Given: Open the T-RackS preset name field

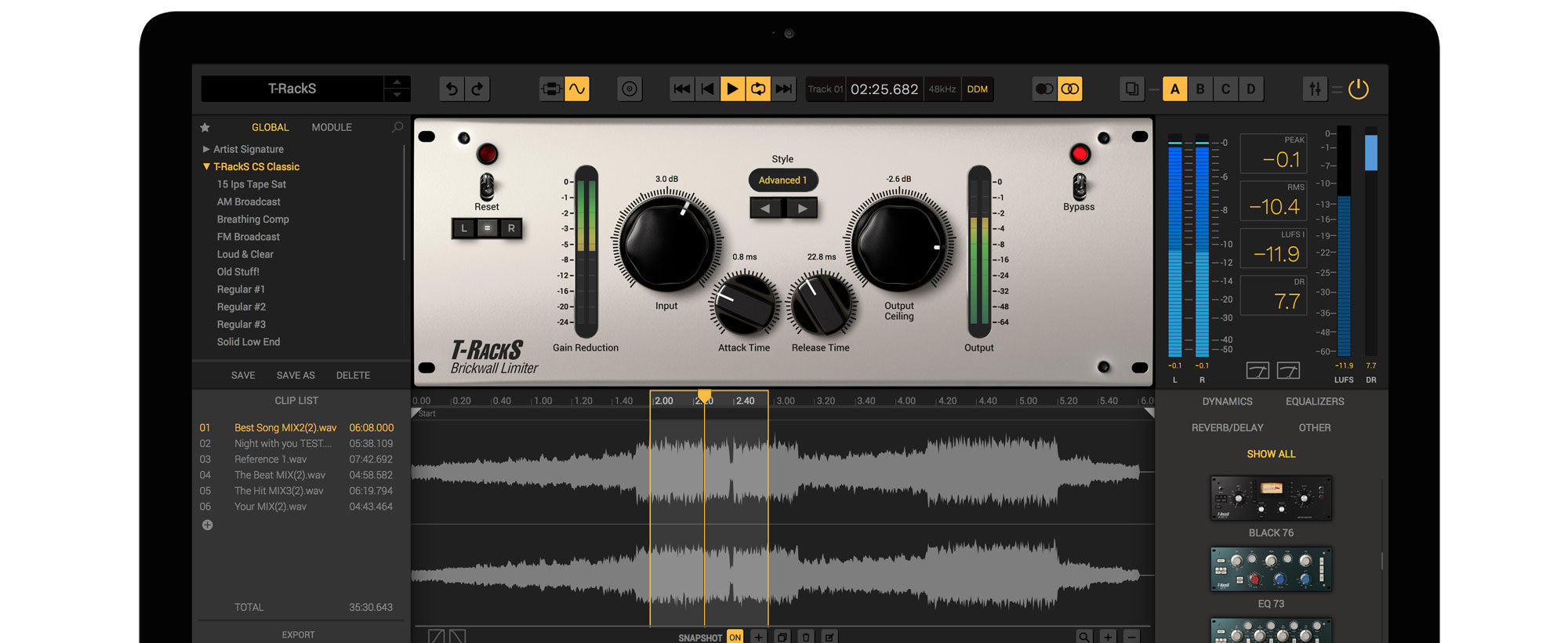Looking at the screenshot, I should point(292,89).
